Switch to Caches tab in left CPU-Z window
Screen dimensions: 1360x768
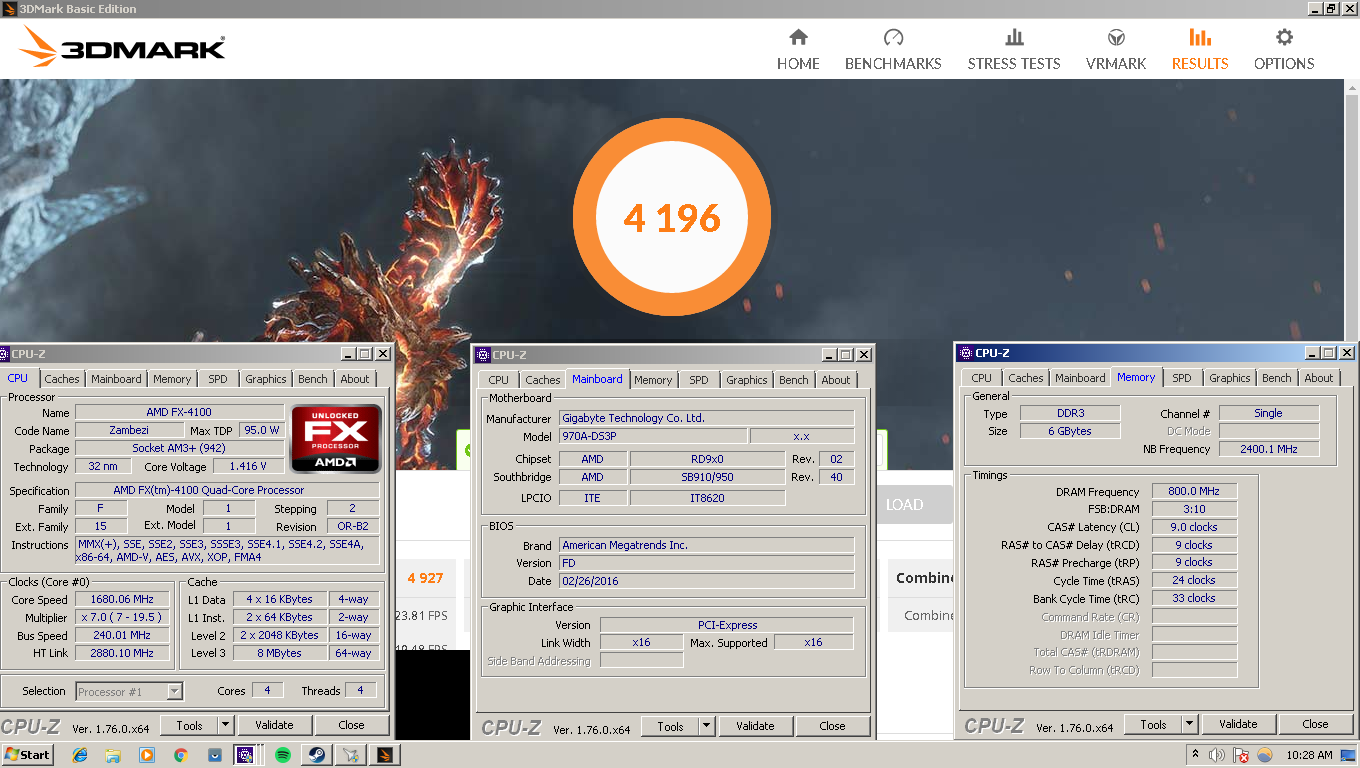point(62,379)
